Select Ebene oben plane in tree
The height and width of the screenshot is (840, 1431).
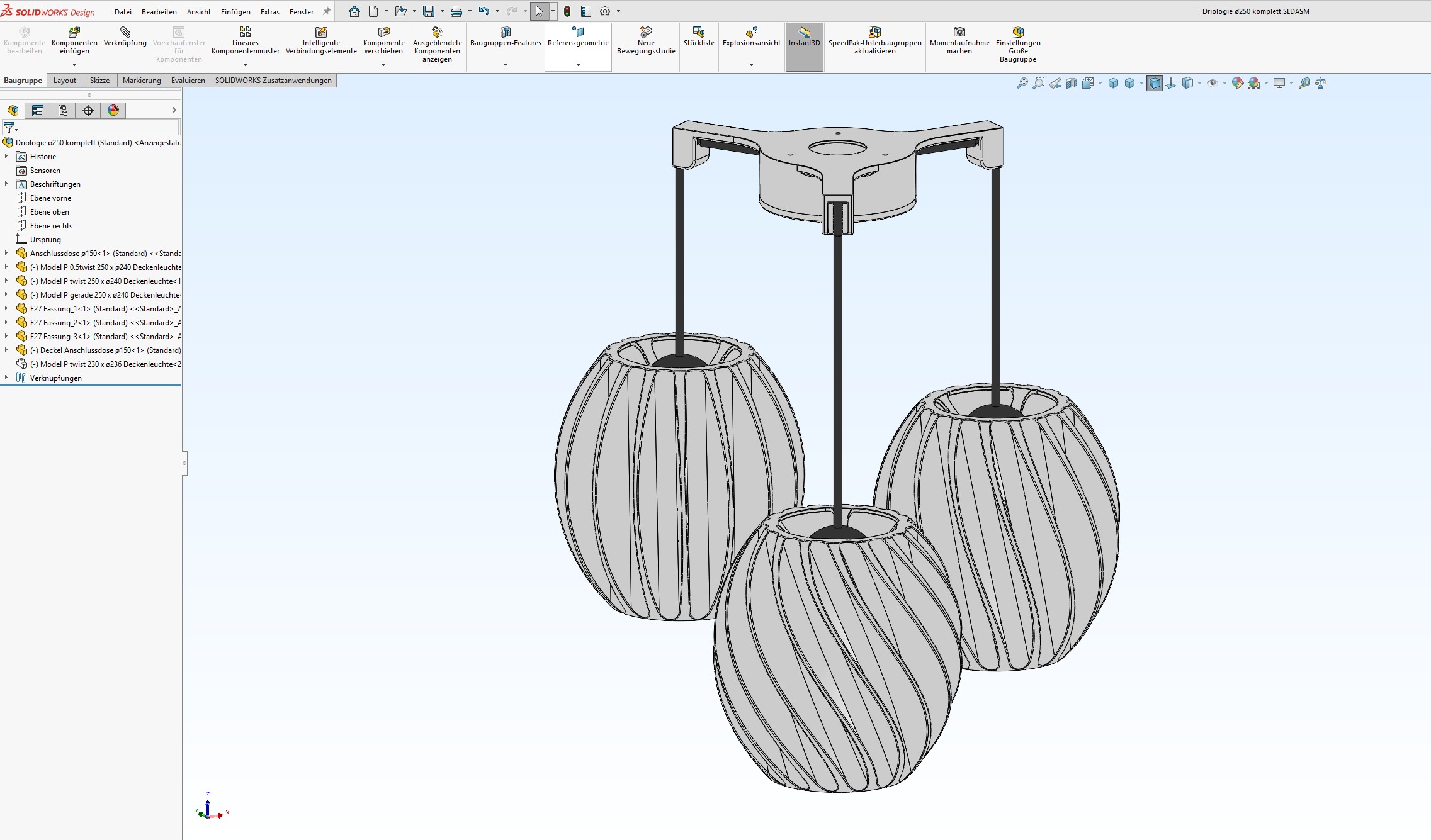[x=49, y=212]
